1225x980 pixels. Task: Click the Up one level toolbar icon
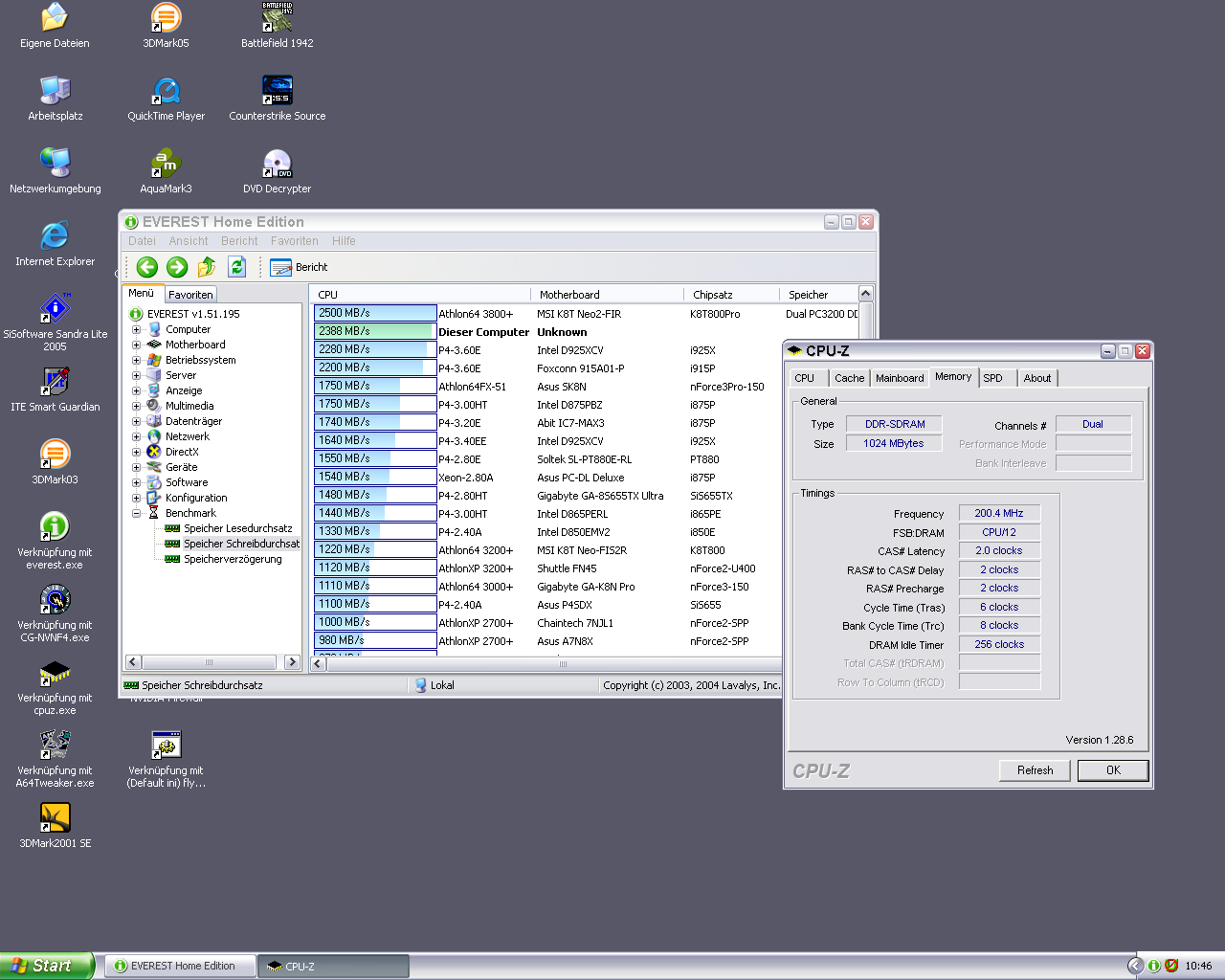click(x=207, y=267)
